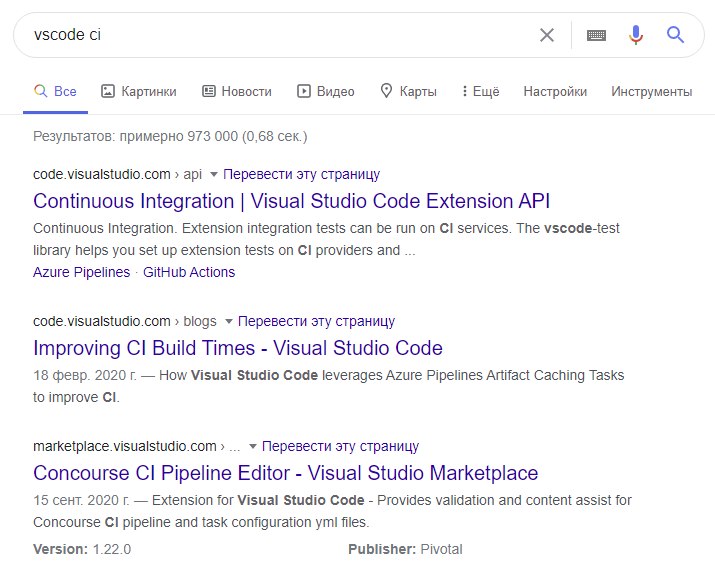
Task: Follow the GitHub Actions sitelink
Action: (189, 272)
